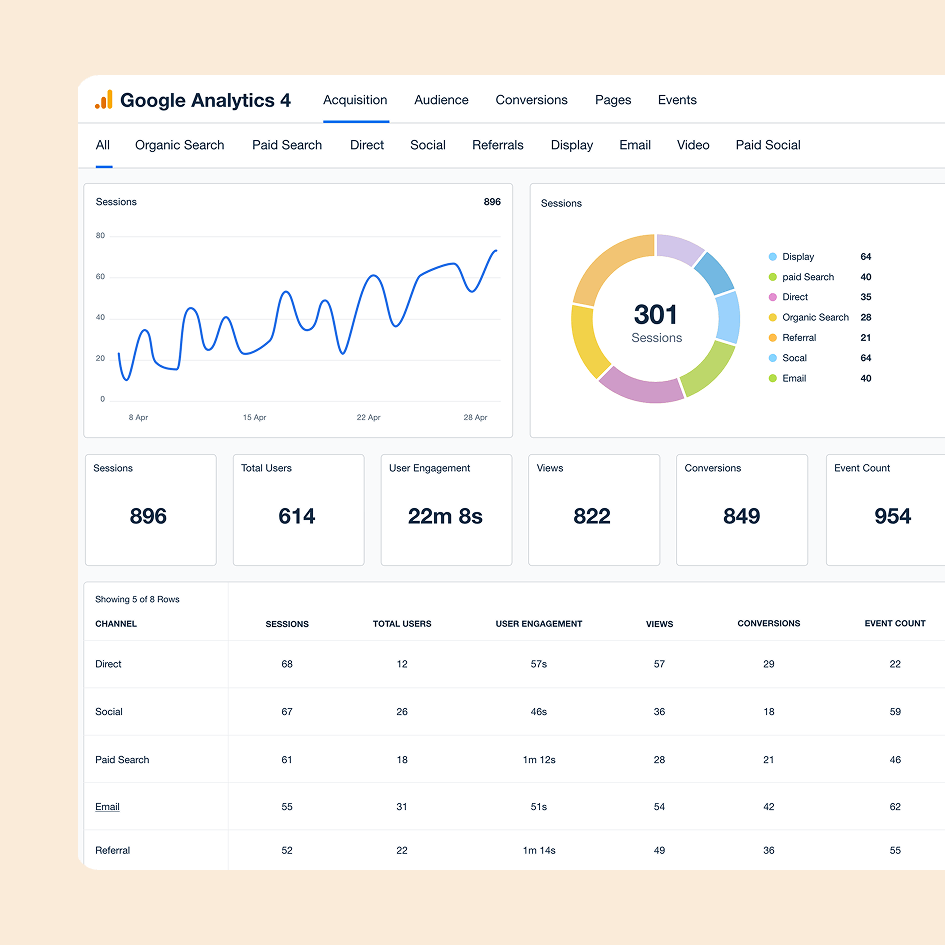Click the yellow Organic Search legend dot
The width and height of the screenshot is (945, 945).
point(773,317)
